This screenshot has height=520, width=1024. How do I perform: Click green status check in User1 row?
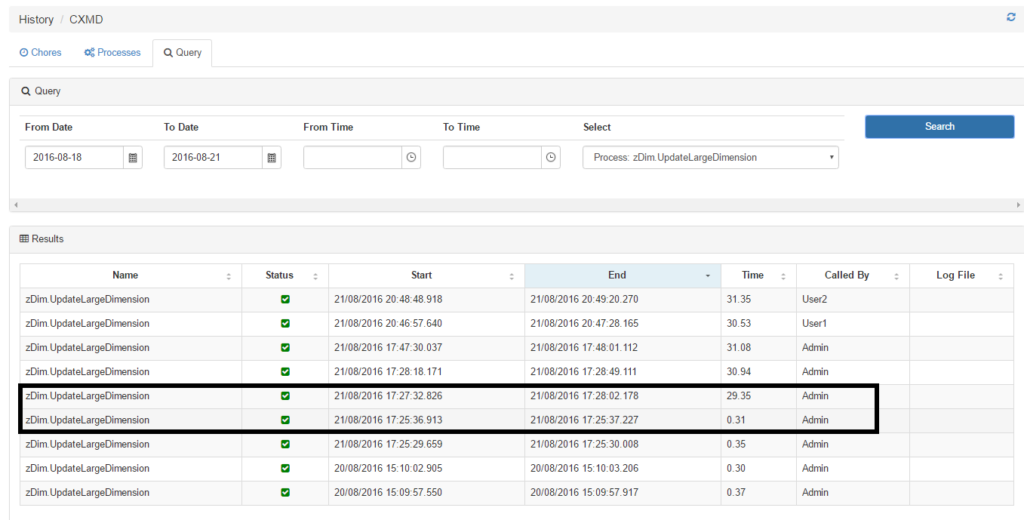coord(285,324)
